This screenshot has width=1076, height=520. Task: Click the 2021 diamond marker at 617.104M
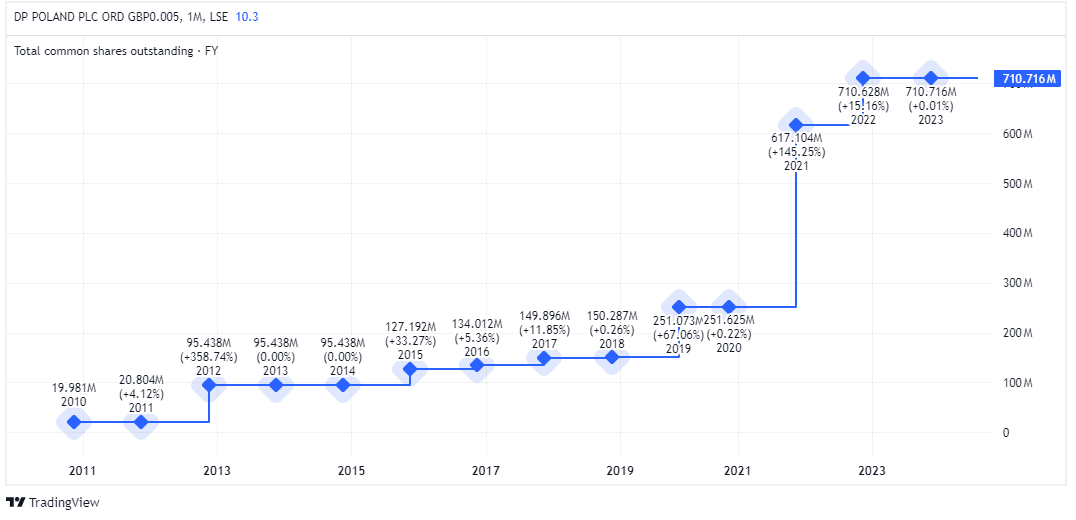coord(796,125)
